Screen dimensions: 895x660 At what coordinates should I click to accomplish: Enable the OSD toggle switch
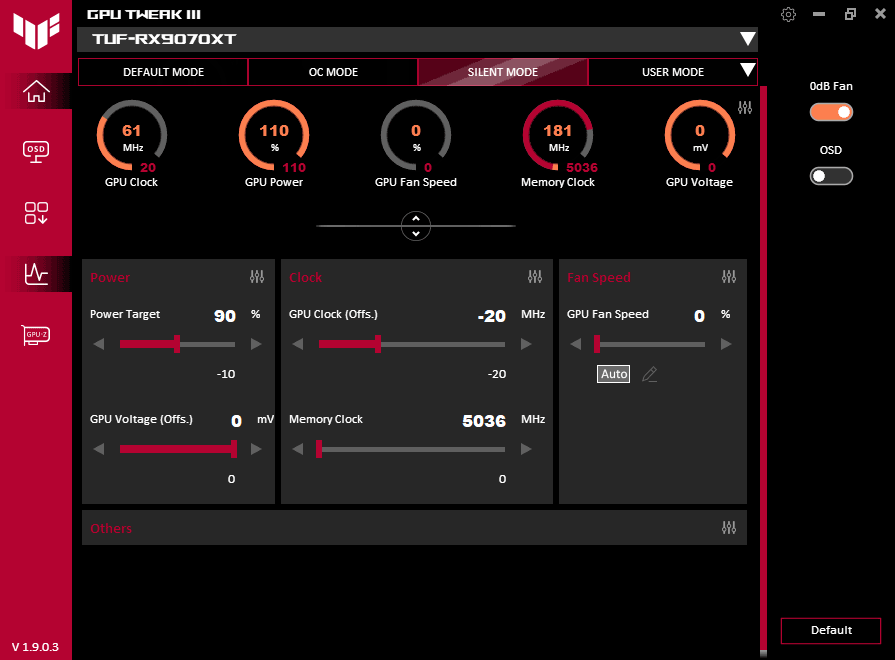(x=831, y=175)
